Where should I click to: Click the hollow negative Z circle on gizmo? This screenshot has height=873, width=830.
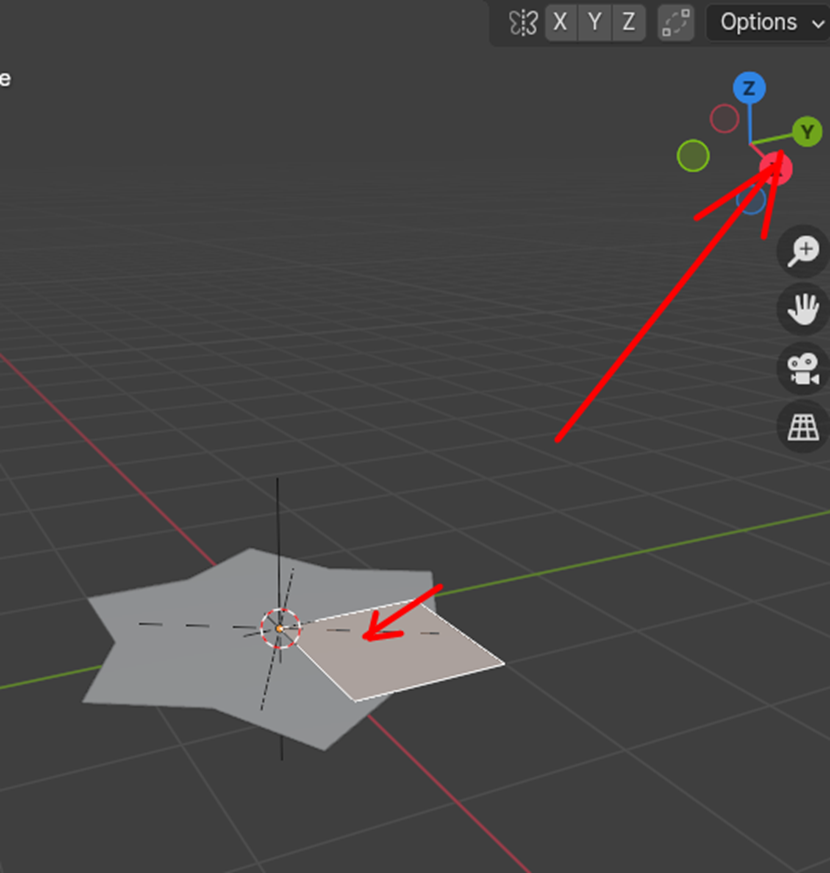pos(753,200)
